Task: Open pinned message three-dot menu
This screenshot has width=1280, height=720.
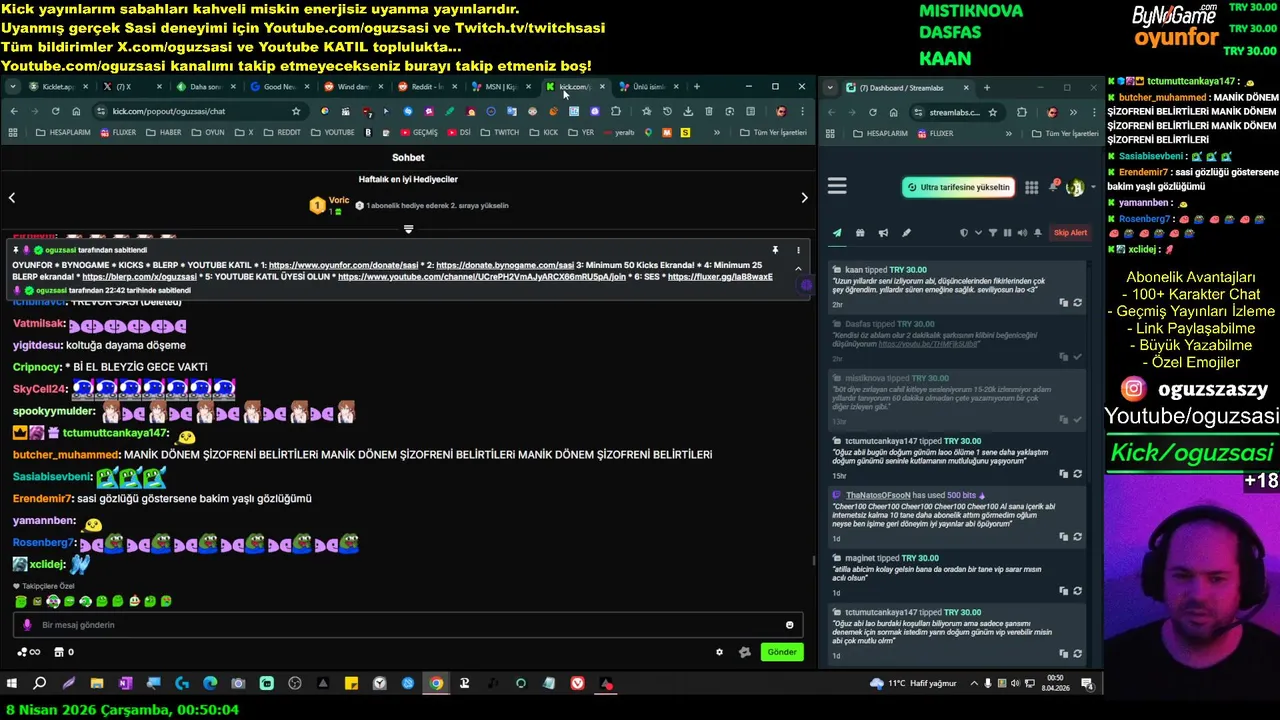Action: (798, 250)
